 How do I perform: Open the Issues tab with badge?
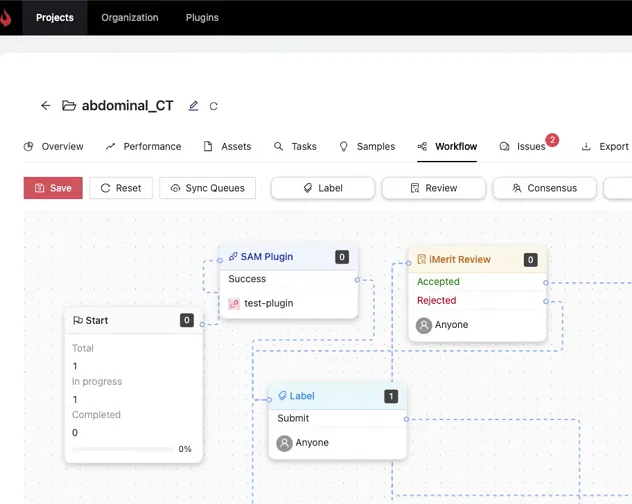coord(523,146)
